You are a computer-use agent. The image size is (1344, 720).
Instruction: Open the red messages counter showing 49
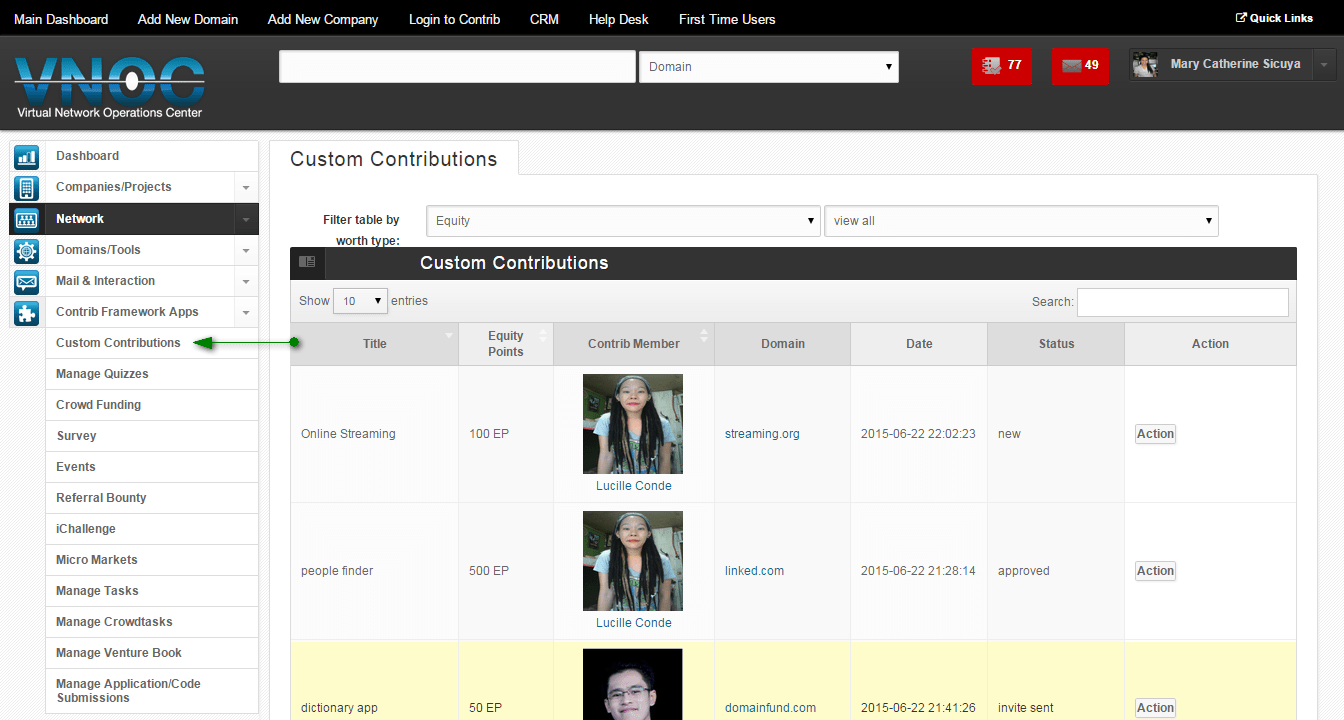coord(1080,65)
